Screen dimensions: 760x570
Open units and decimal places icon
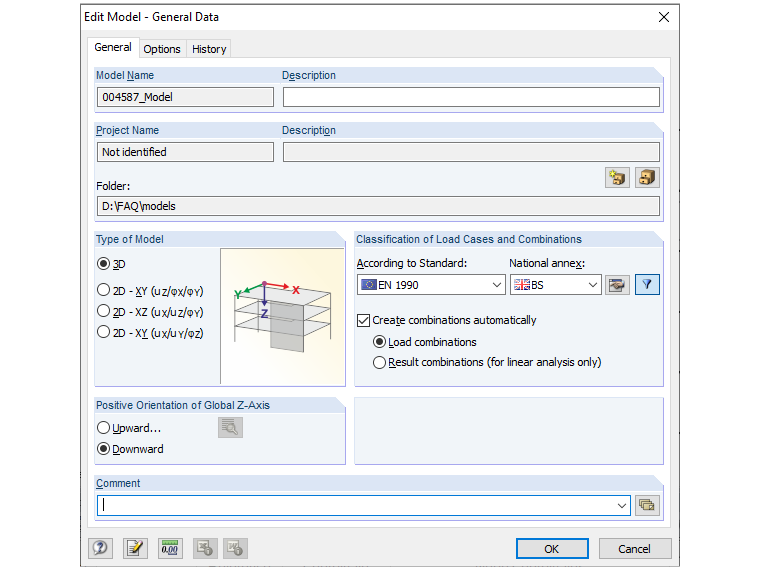coord(170,548)
